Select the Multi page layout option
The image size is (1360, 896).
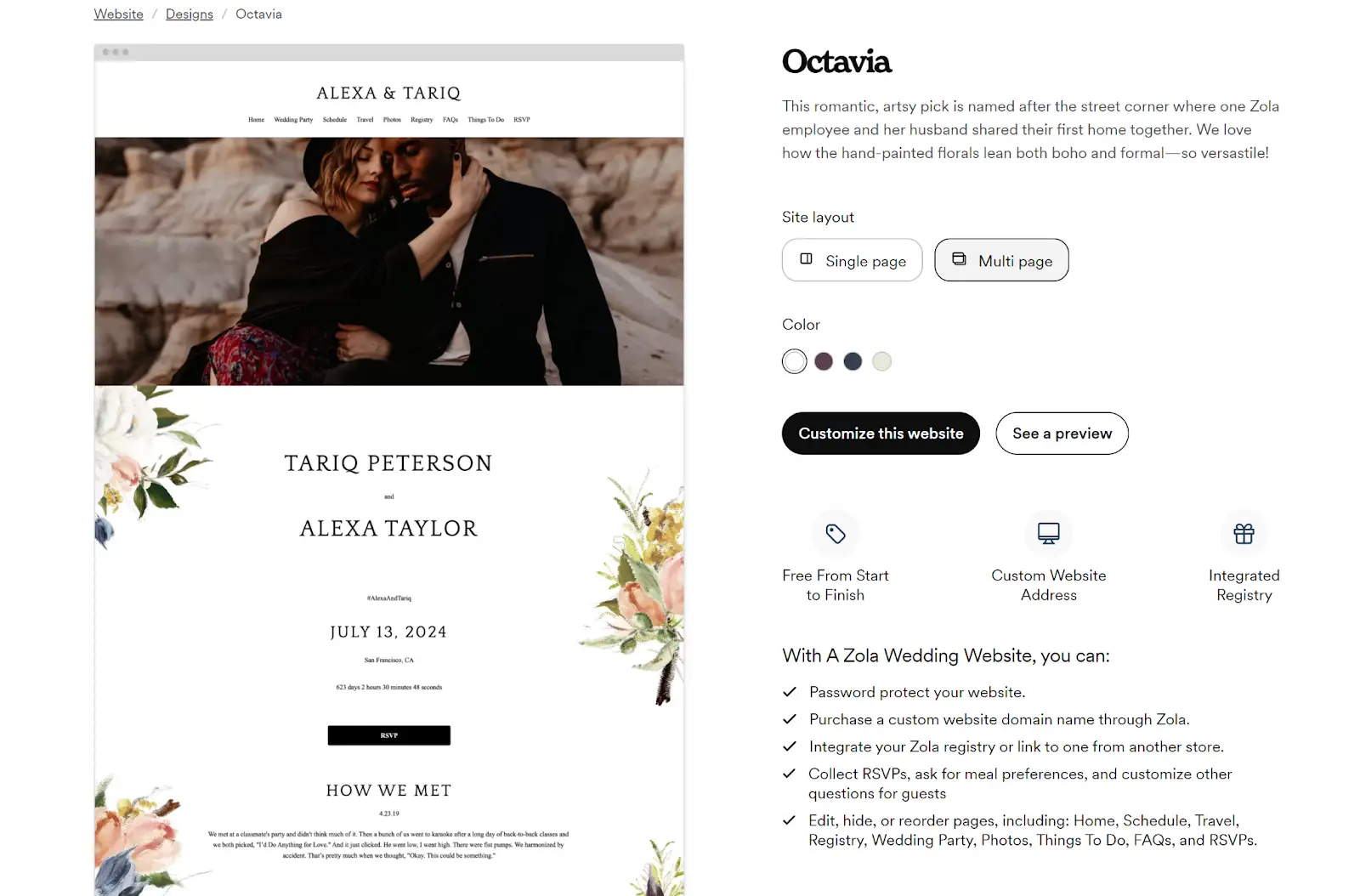(x=1001, y=260)
